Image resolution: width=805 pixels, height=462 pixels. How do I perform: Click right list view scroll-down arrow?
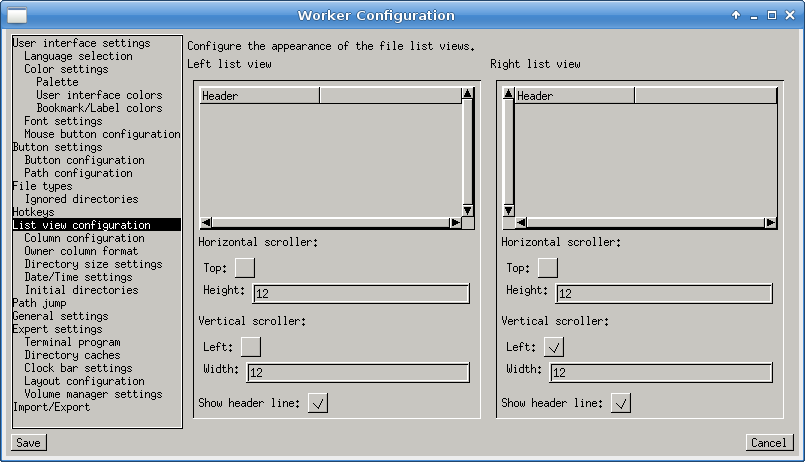(508, 210)
